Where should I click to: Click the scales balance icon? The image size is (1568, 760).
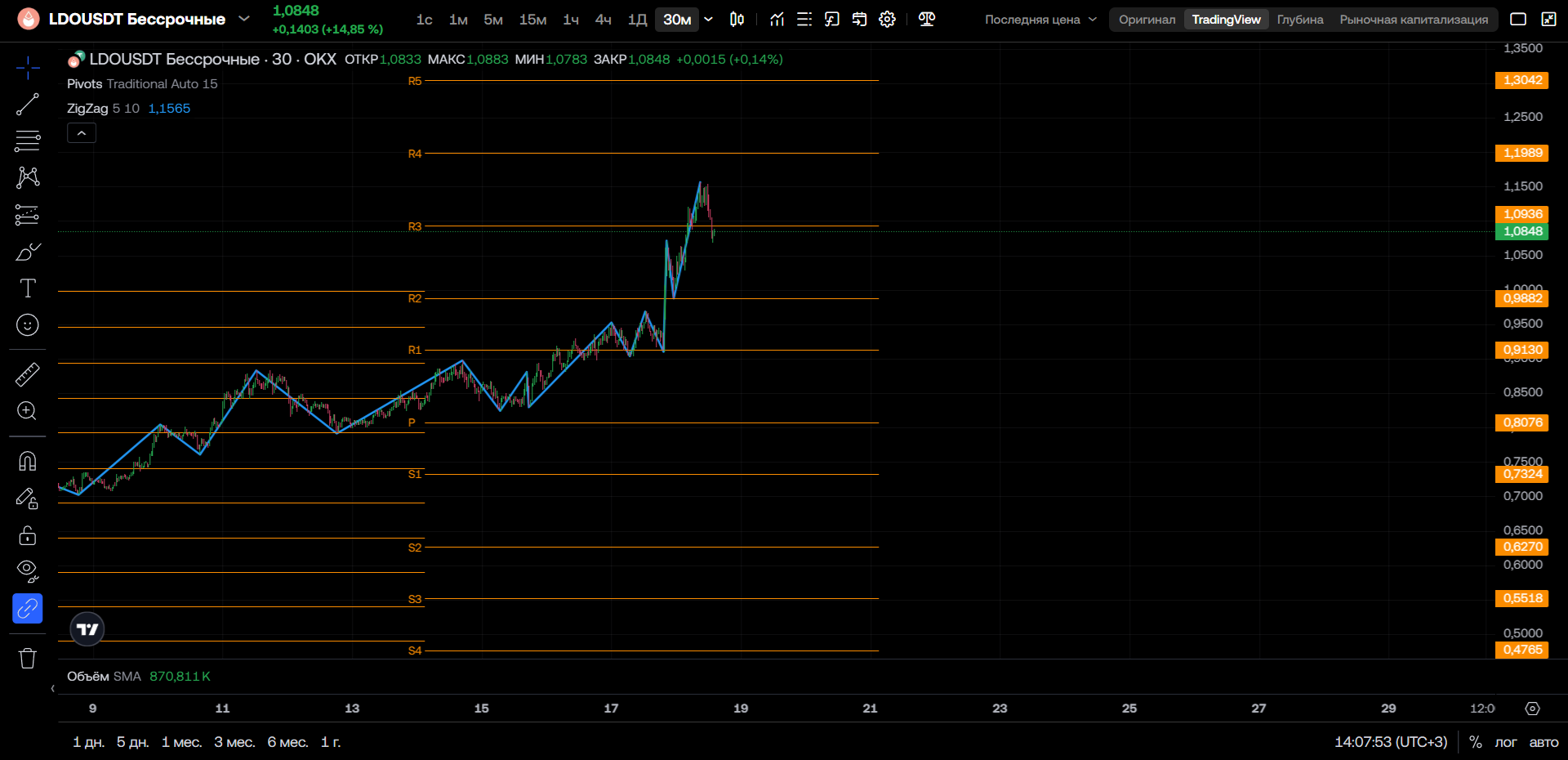(x=927, y=19)
